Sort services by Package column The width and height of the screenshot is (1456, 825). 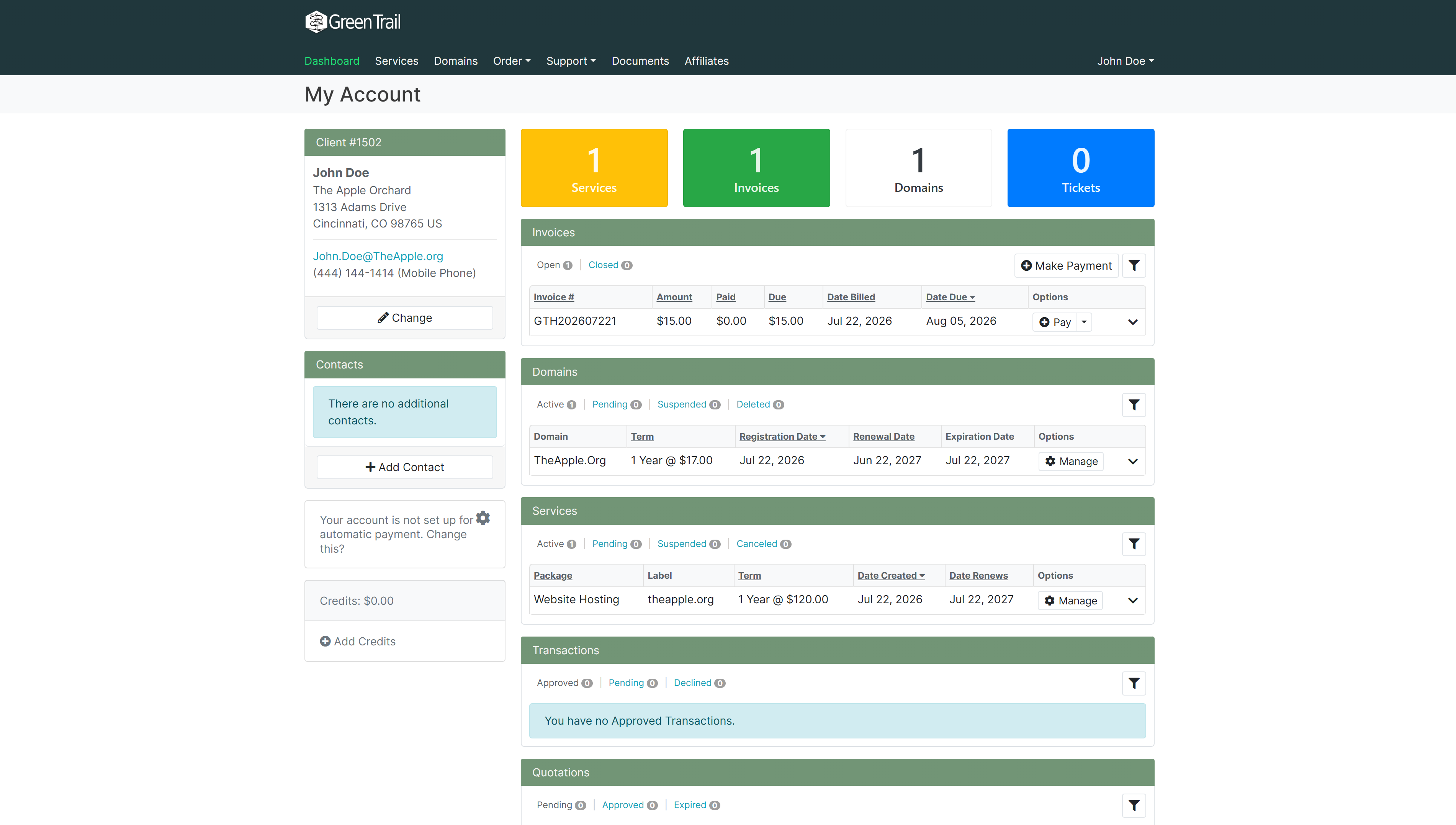552,575
